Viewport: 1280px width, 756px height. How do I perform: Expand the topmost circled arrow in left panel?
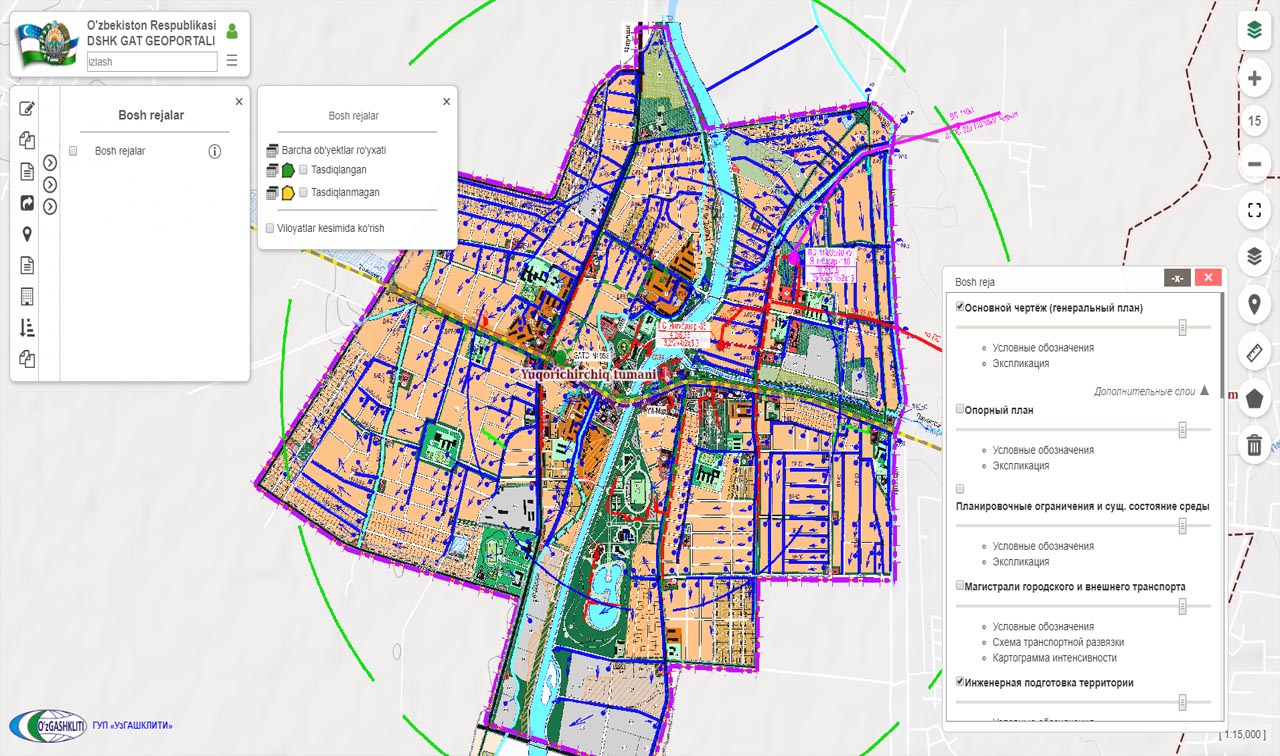pyautogui.click(x=50, y=163)
